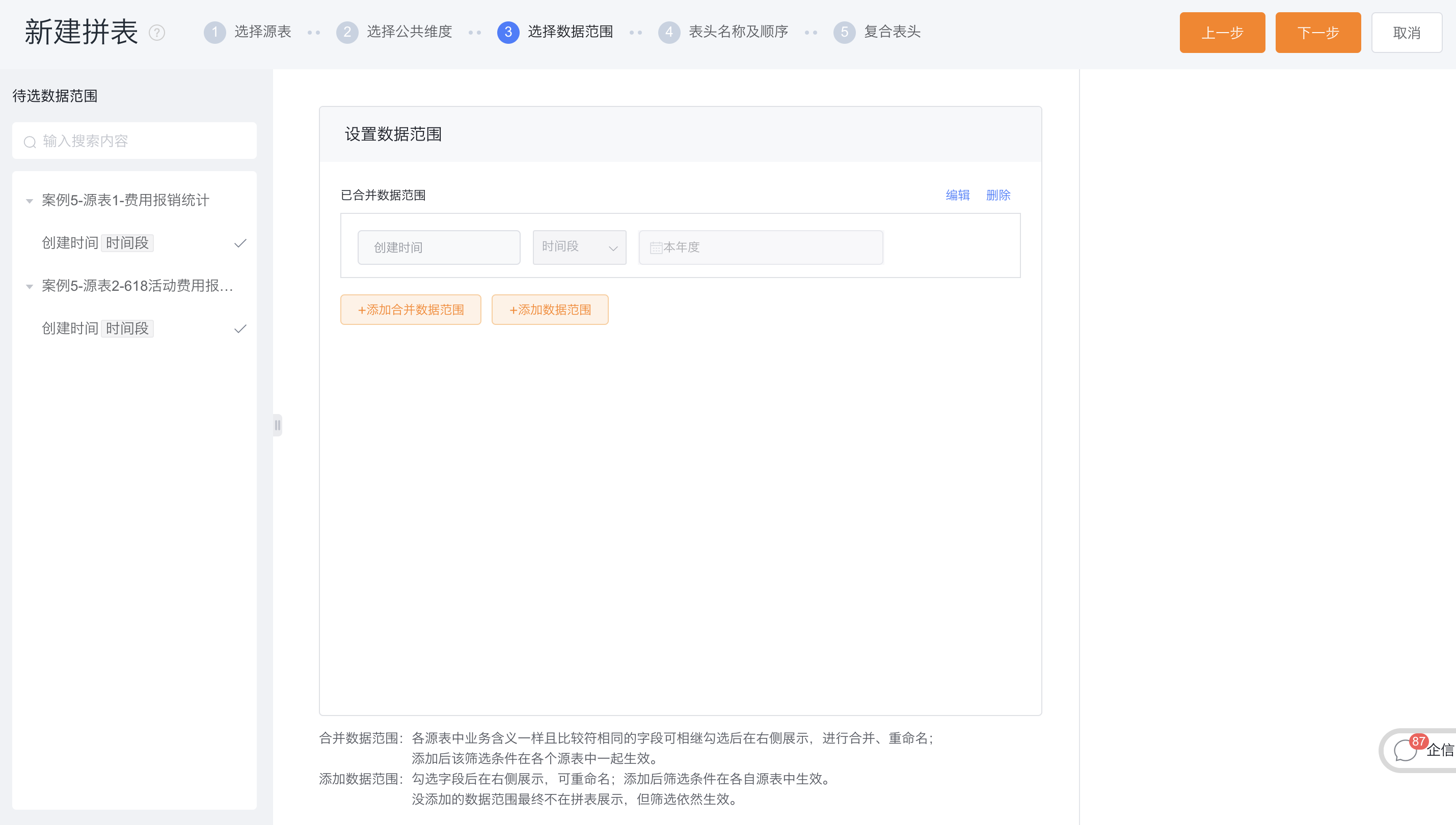Select step 选择数据范围

point(570,32)
